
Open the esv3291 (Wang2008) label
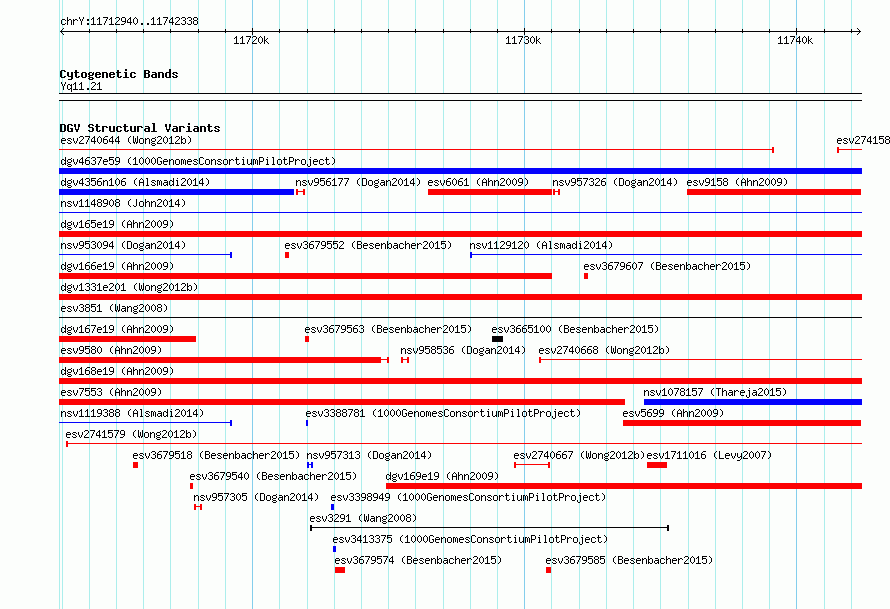(363, 518)
